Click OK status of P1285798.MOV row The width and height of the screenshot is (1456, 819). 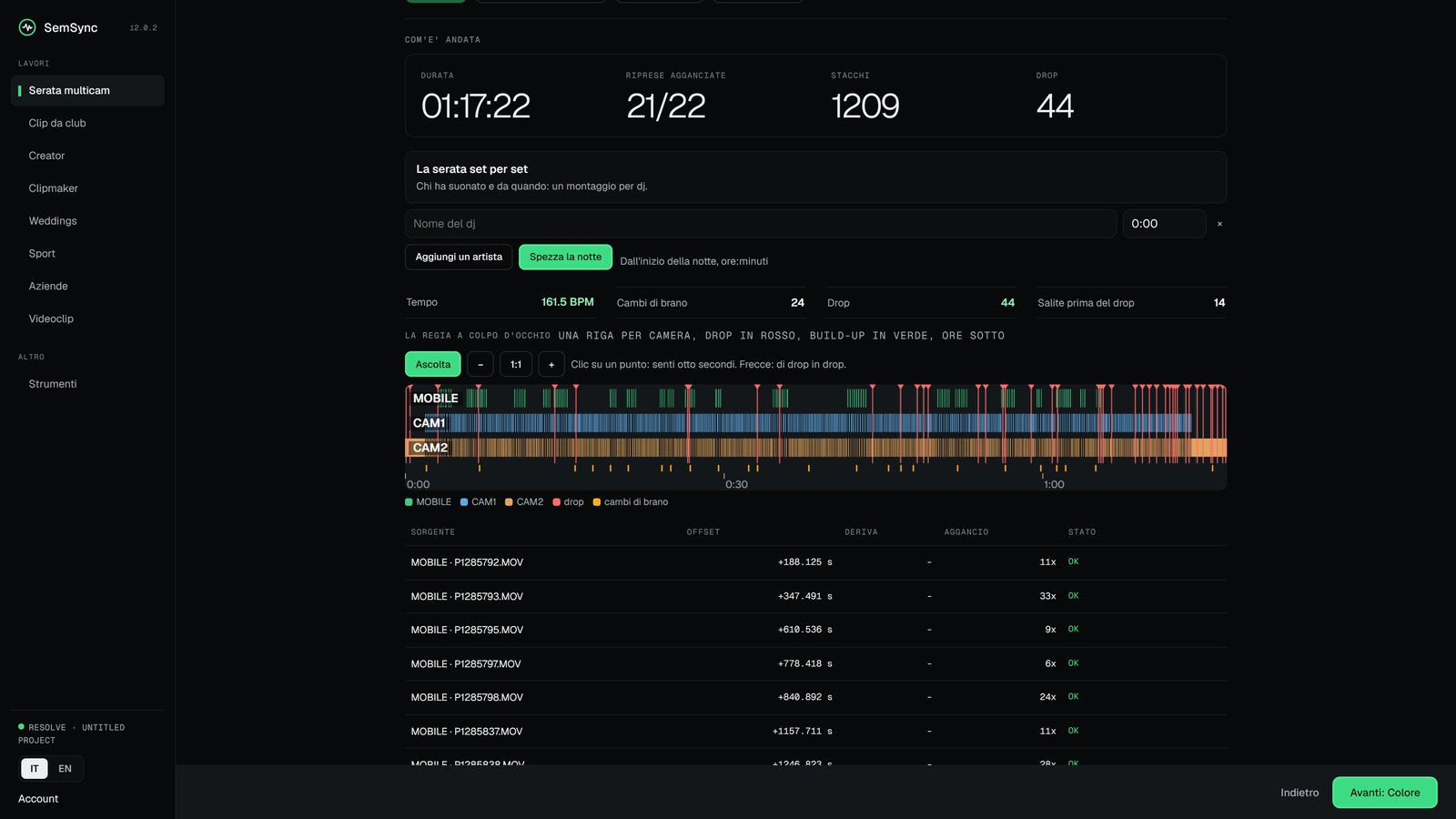pyautogui.click(x=1073, y=697)
